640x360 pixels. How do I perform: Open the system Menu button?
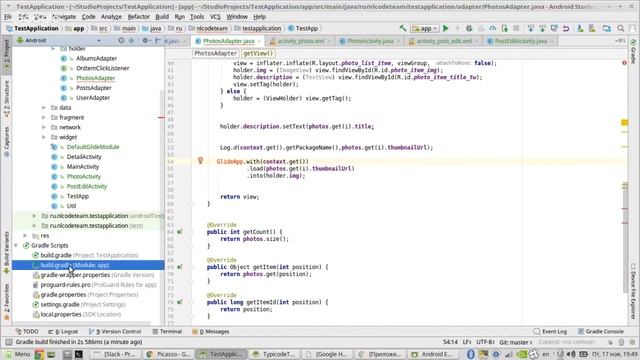point(18,354)
